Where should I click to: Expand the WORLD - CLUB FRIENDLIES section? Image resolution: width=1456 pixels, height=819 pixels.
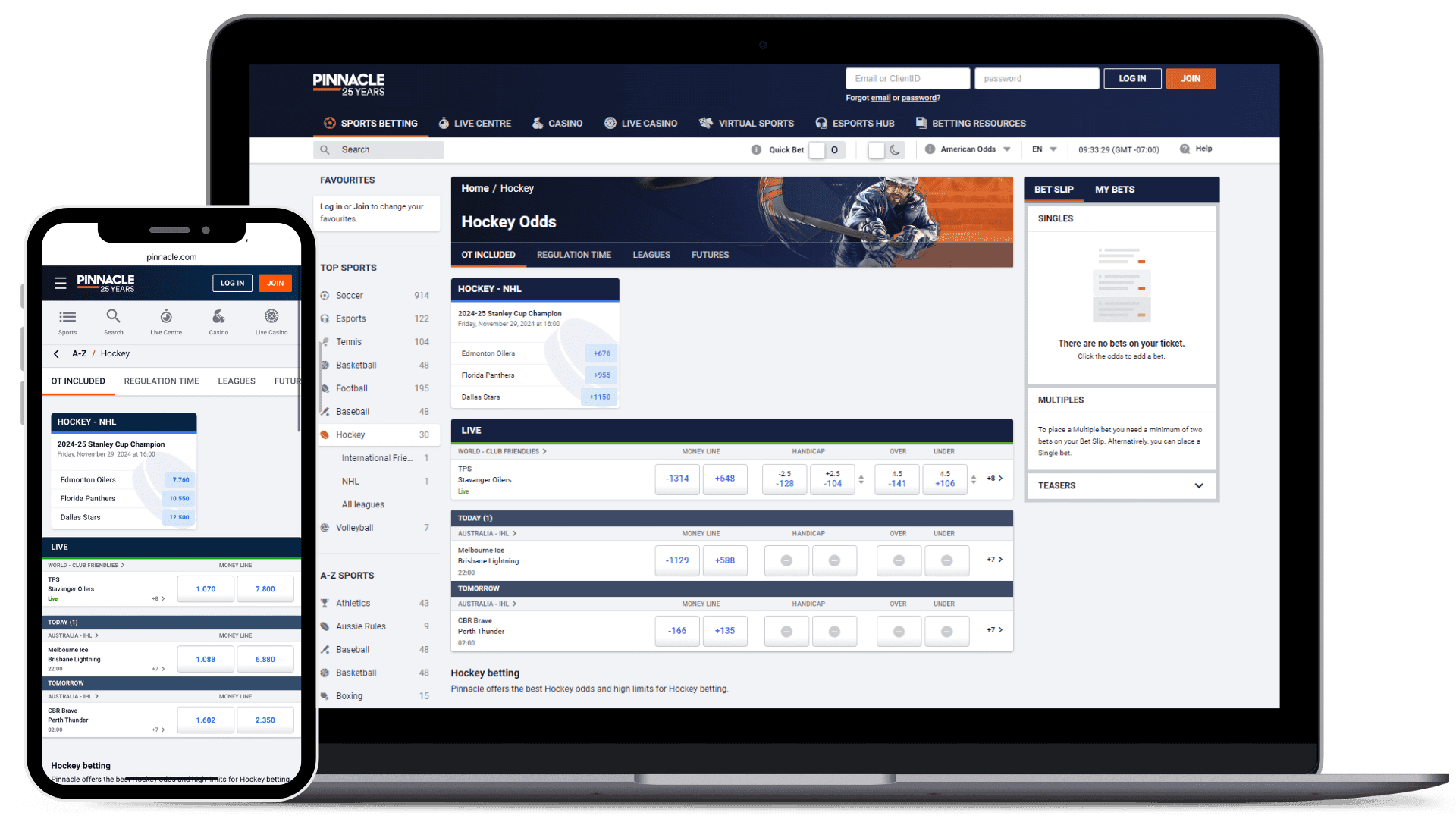point(505,451)
